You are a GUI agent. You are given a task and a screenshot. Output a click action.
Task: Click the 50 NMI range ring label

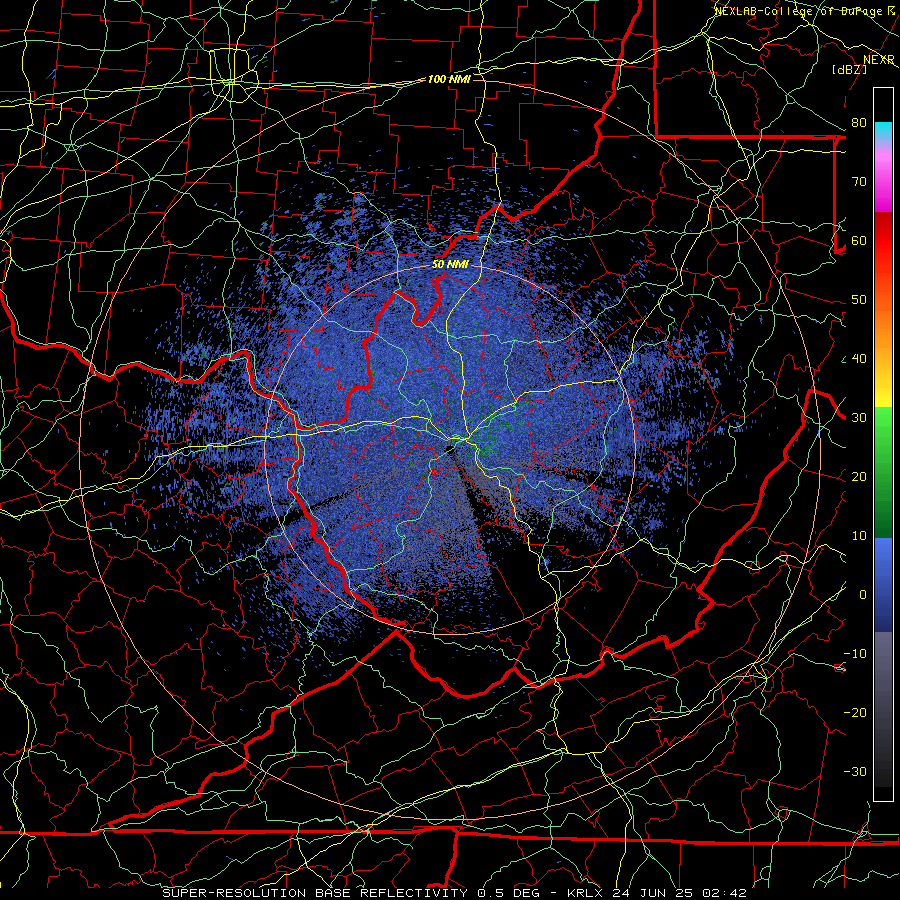450,265
